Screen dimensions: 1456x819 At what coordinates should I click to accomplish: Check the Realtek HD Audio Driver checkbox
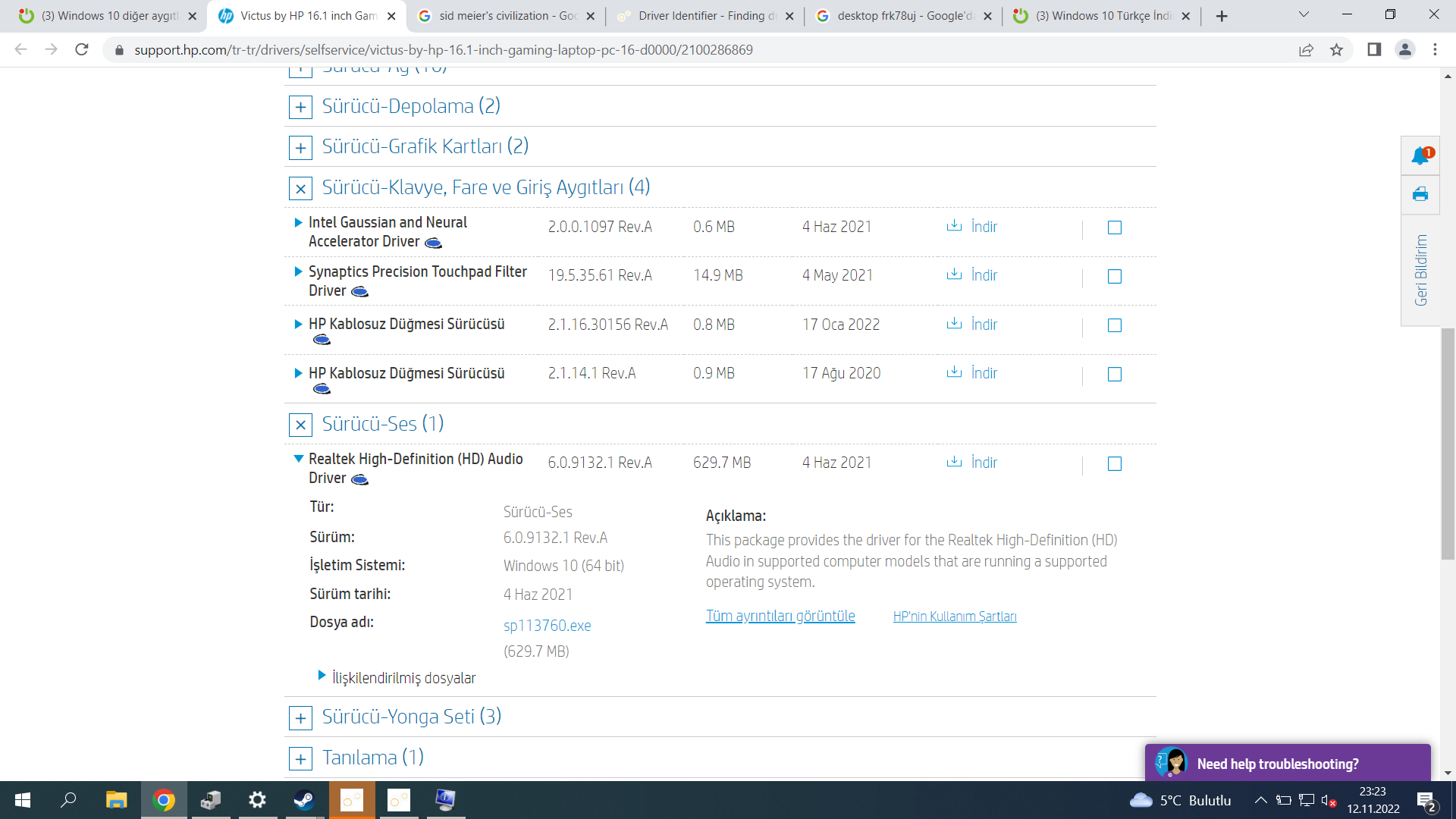tap(1114, 463)
